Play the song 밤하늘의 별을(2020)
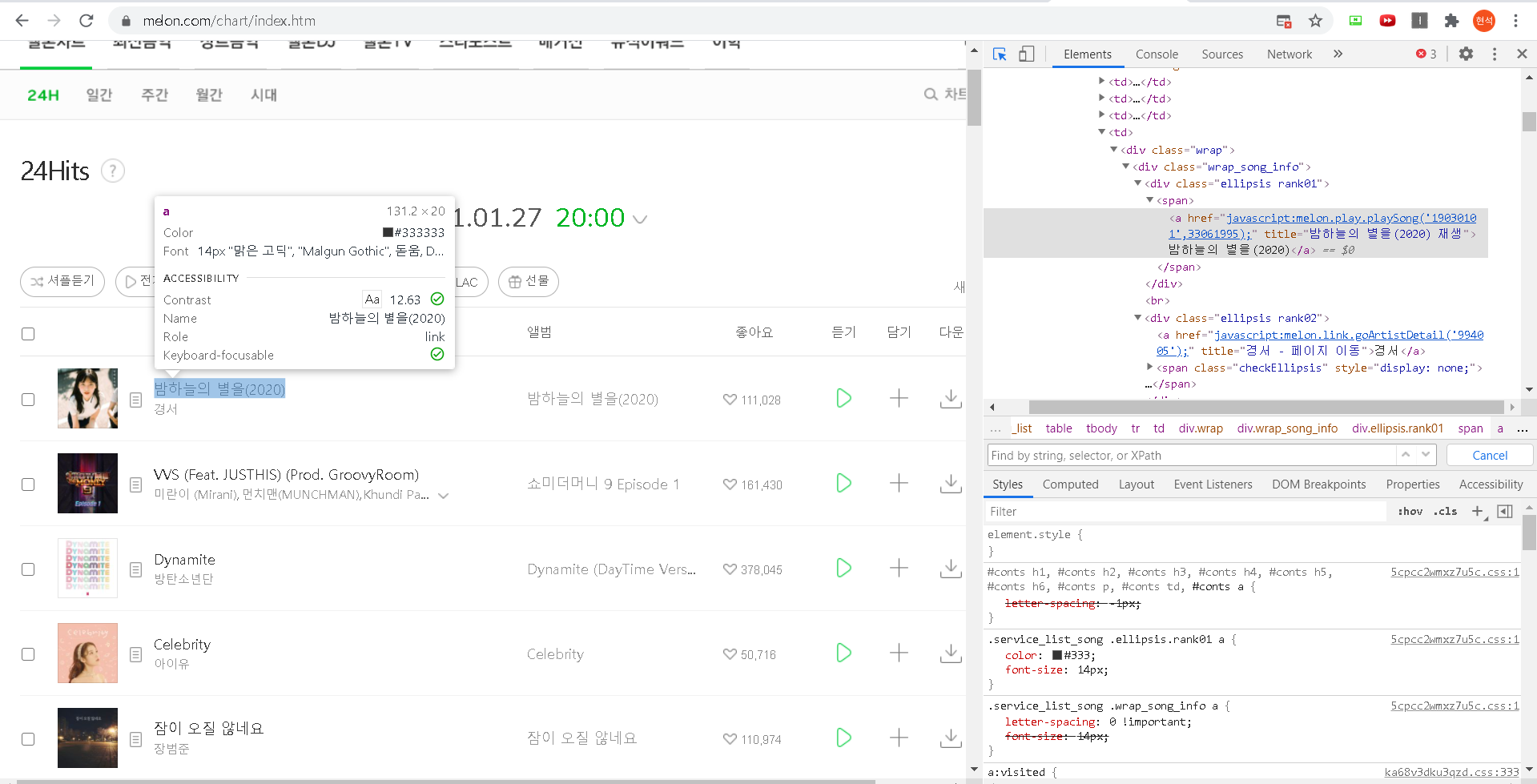This screenshot has width=1537, height=784. point(843,398)
